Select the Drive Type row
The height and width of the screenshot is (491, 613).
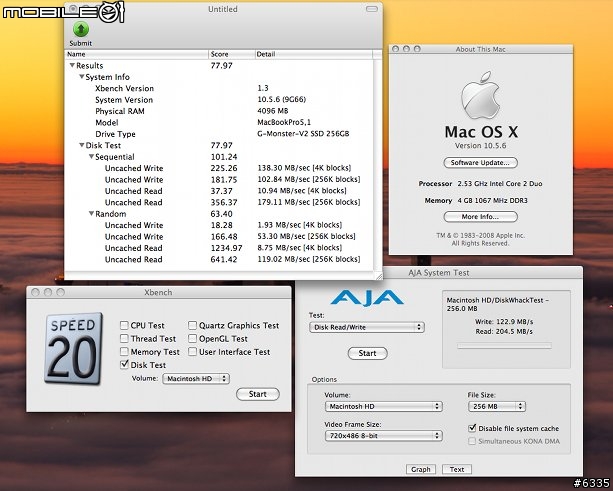219,134
